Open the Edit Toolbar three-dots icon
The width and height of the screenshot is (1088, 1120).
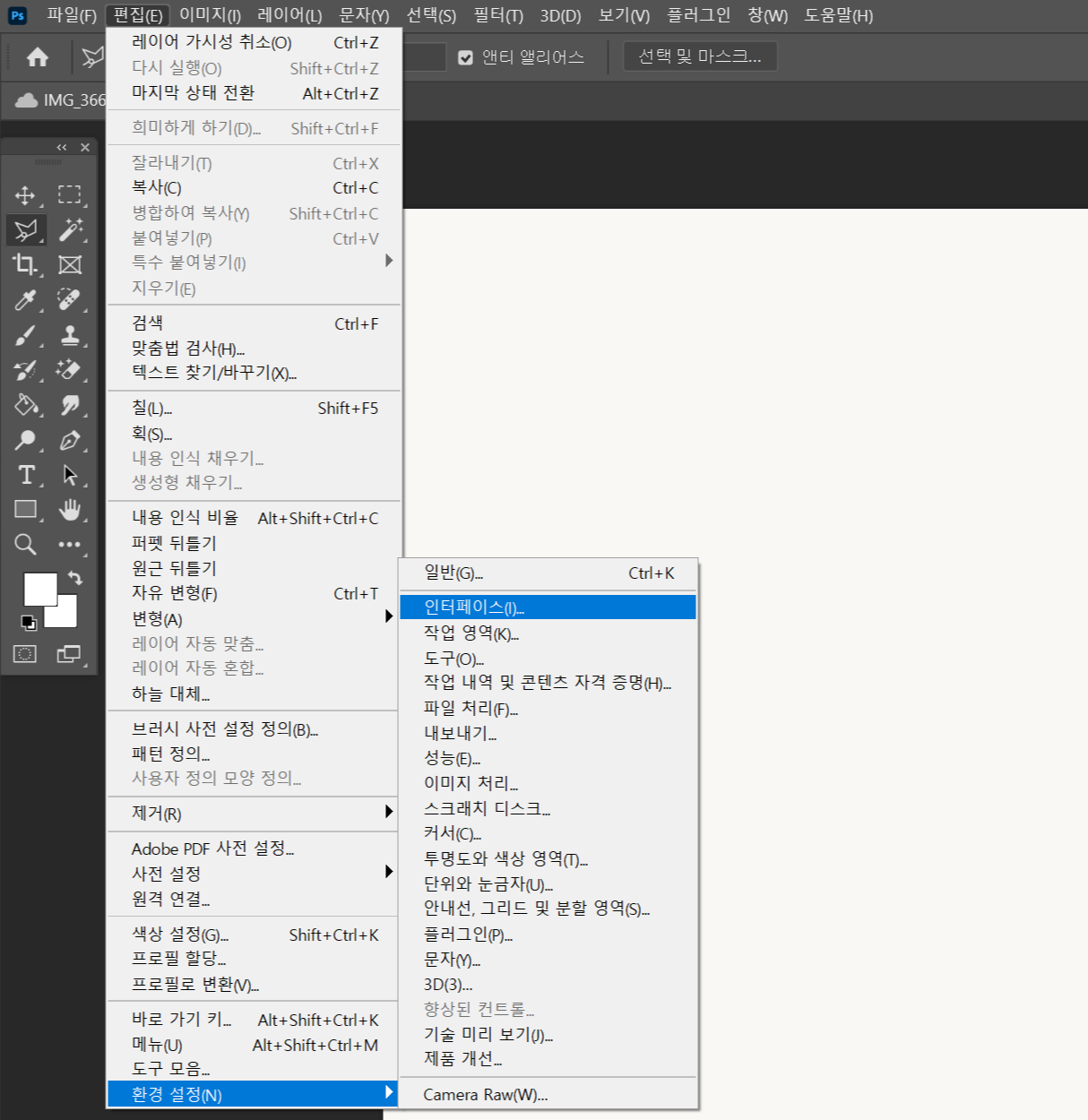coord(69,544)
